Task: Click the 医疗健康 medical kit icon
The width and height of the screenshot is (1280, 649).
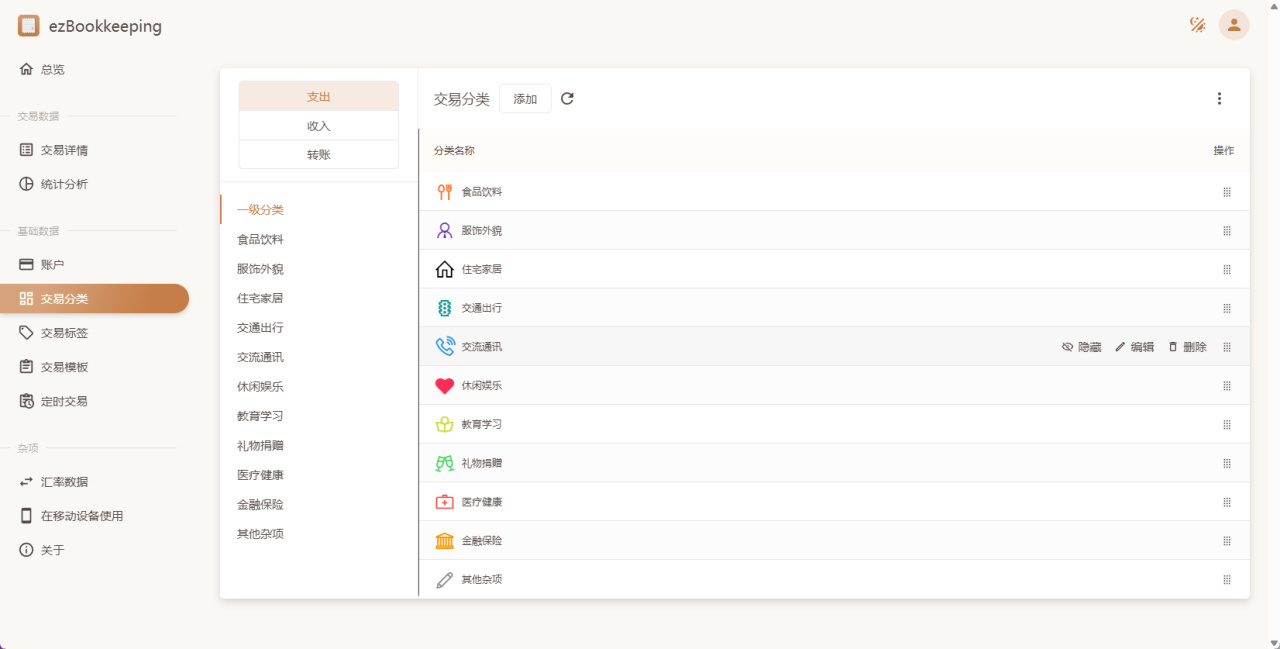Action: [x=445, y=502]
